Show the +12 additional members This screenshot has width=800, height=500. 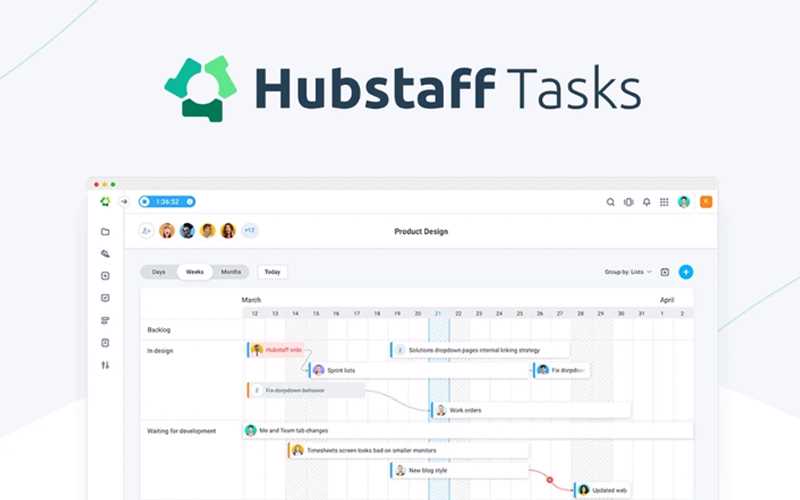point(249,231)
